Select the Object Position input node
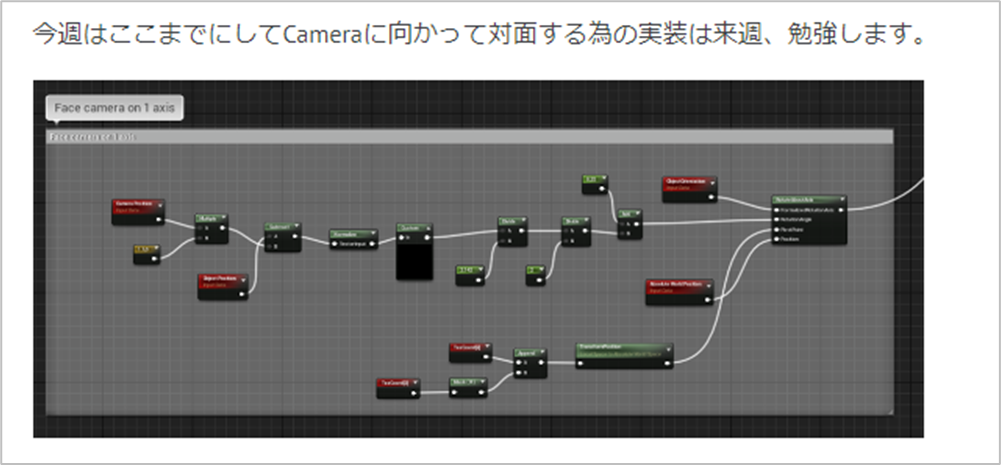 (x=223, y=286)
